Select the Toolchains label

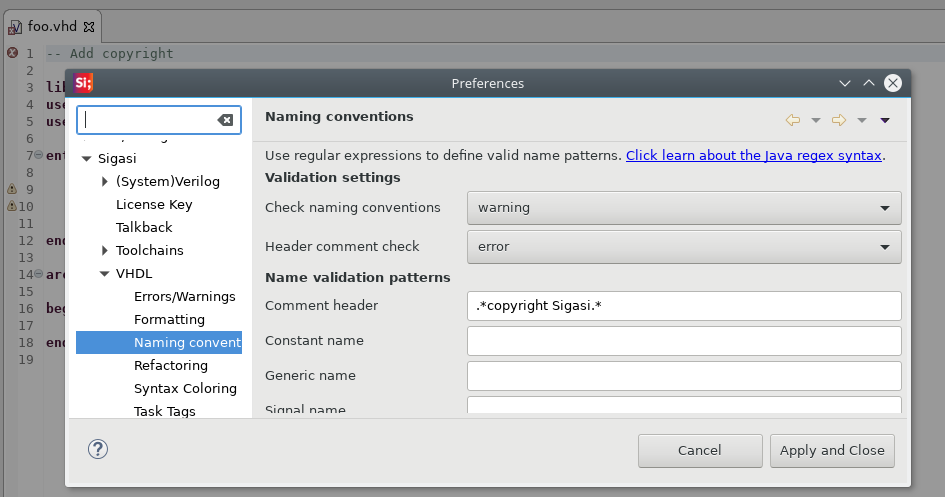coord(149,250)
